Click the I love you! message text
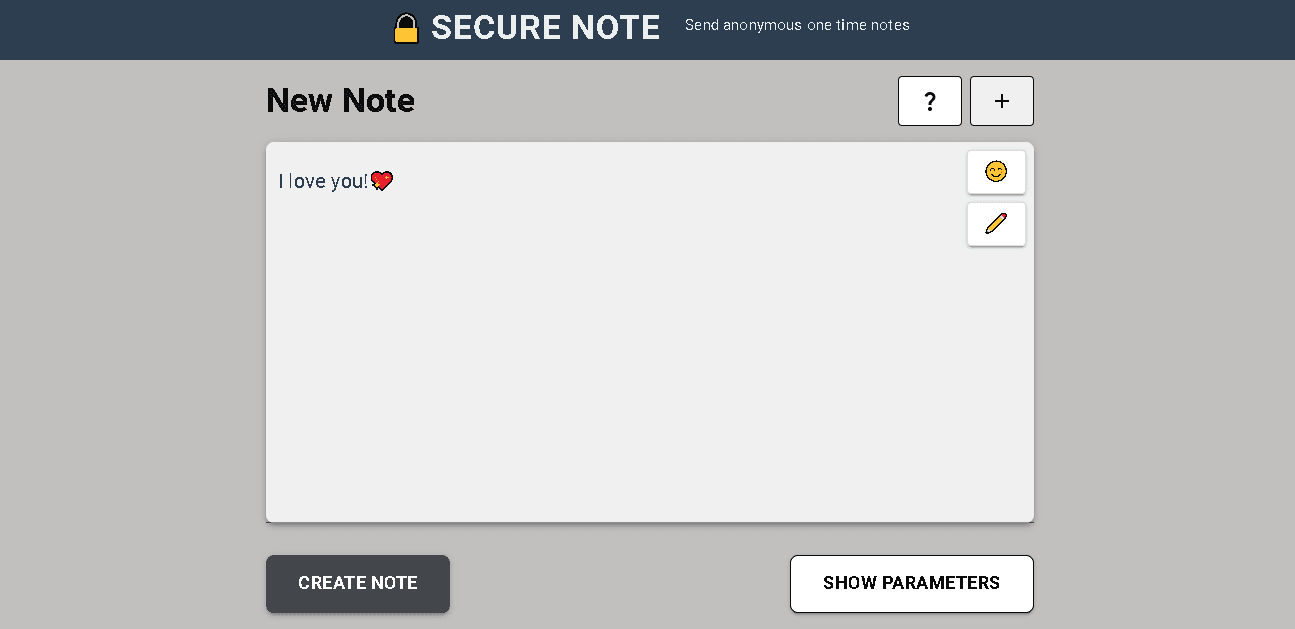This screenshot has height=629, width=1295. tap(322, 181)
